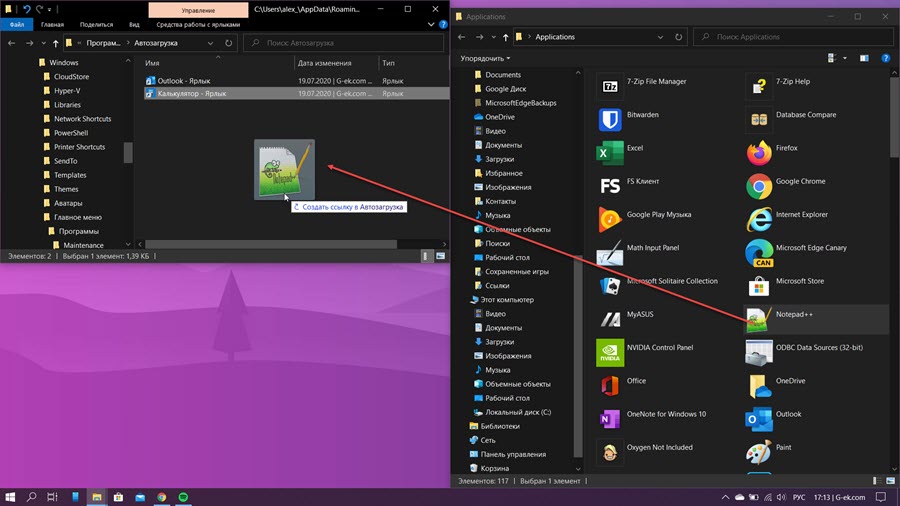Open Упорядочить dropdown menu
Screen dimensions: 900x506
point(485,58)
